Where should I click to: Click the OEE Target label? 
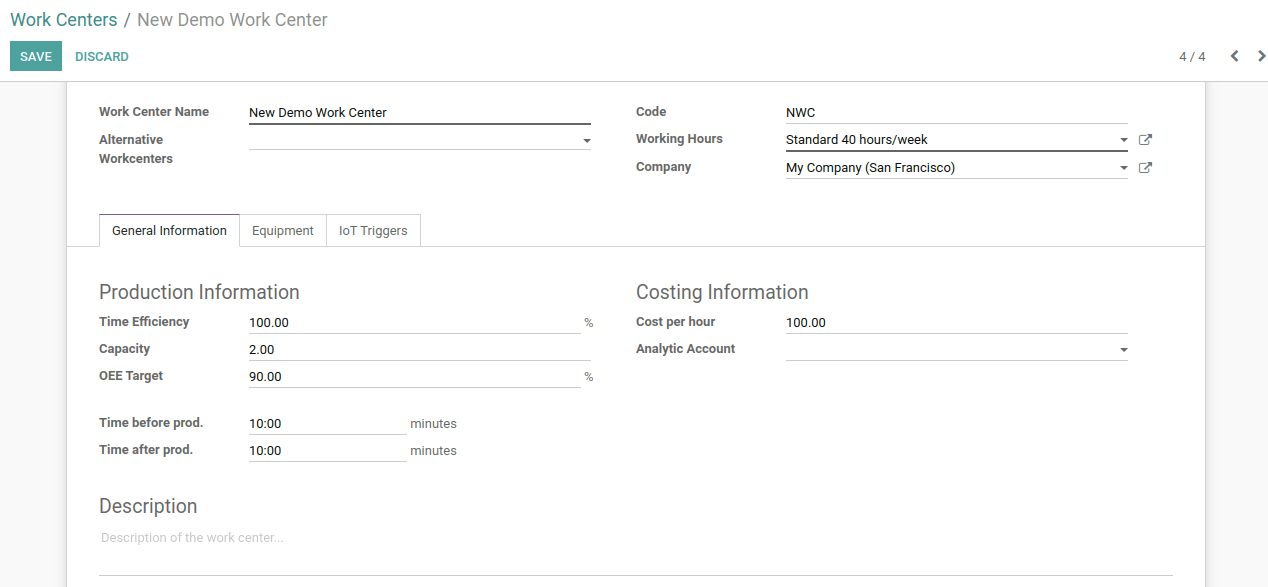tap(131, 376)
